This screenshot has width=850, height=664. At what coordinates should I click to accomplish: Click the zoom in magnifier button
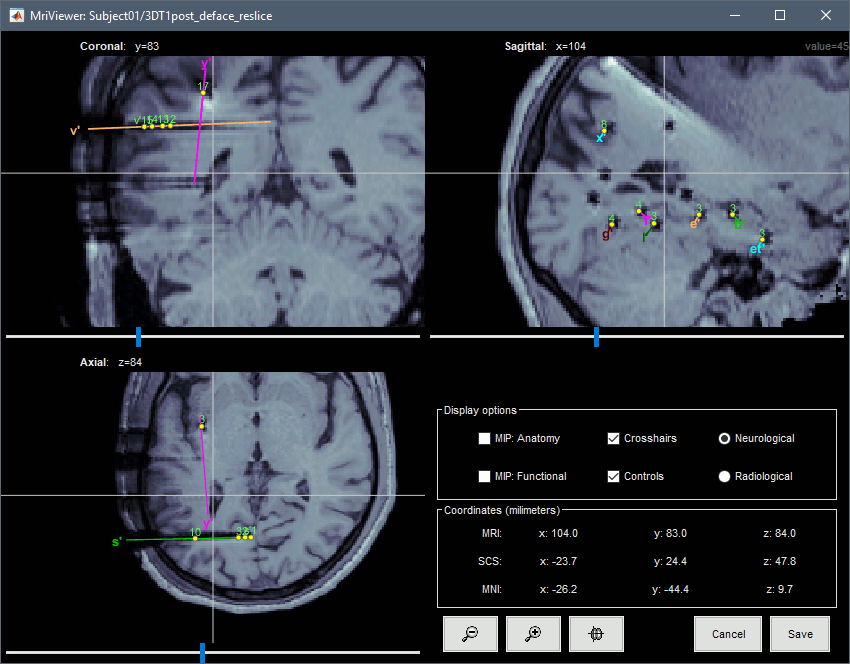[x=533, y=634]
